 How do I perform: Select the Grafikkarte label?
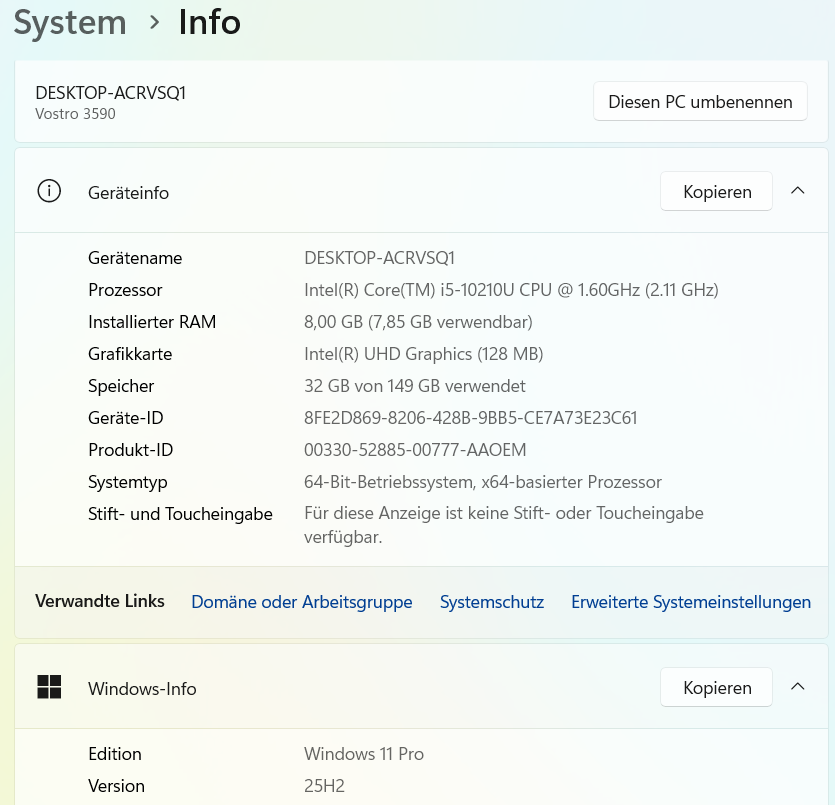(x=130, y=354)
